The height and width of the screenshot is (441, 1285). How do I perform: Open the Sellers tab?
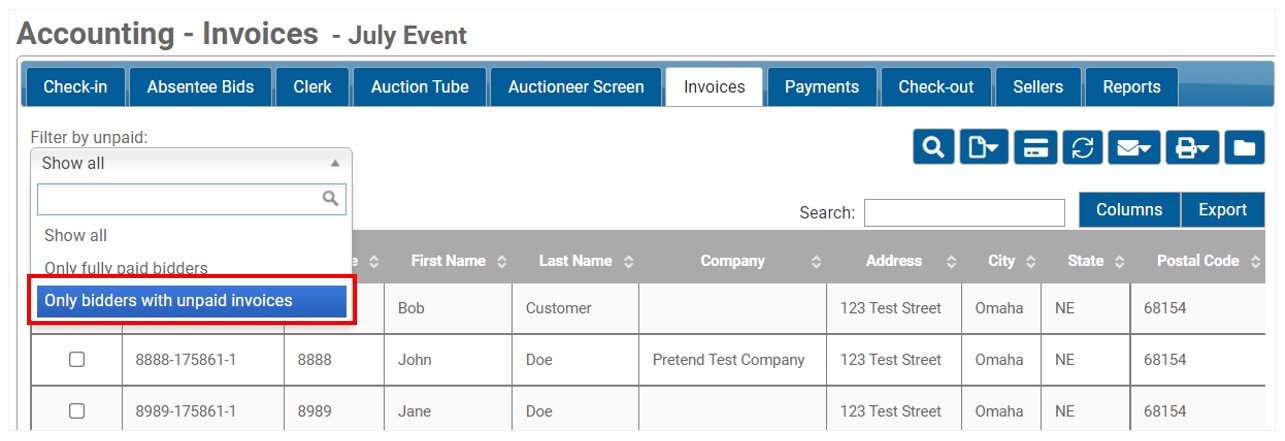[1038, 87]
